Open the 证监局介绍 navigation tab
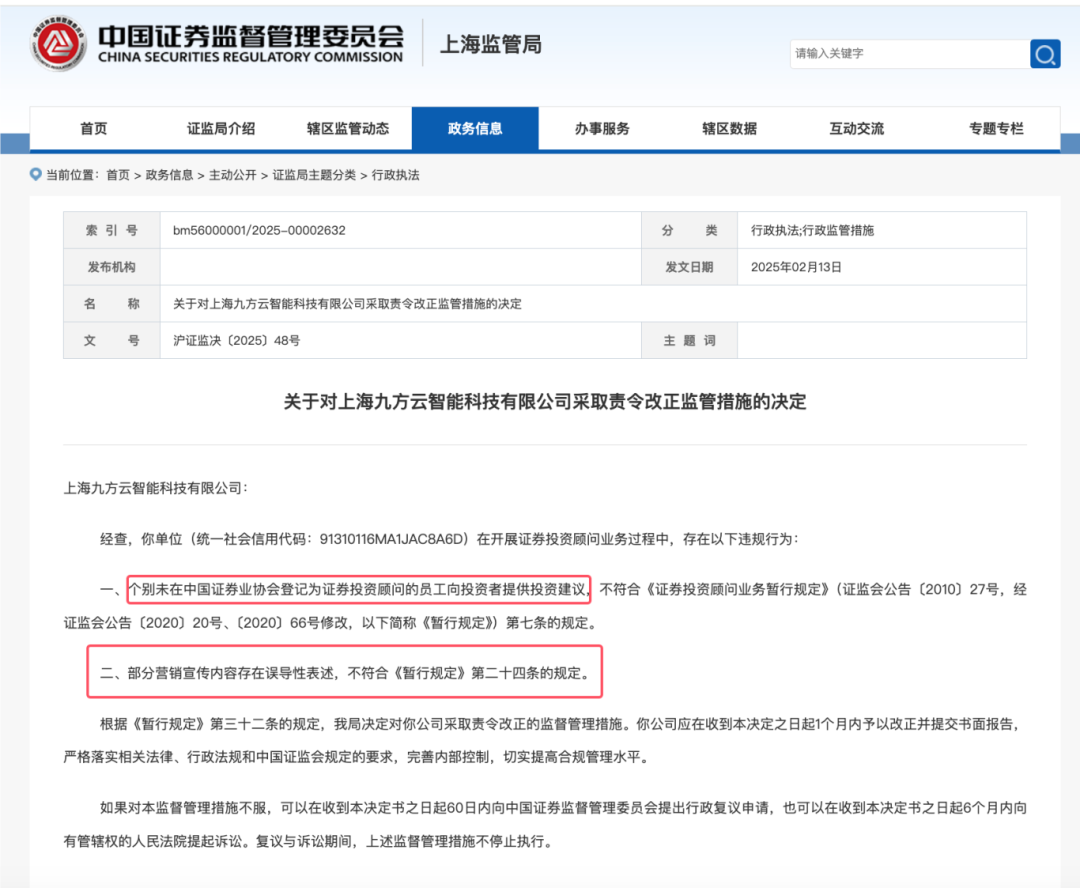Image resolution: width=1080 pixels, height=888 pixels. click(221, 129)
